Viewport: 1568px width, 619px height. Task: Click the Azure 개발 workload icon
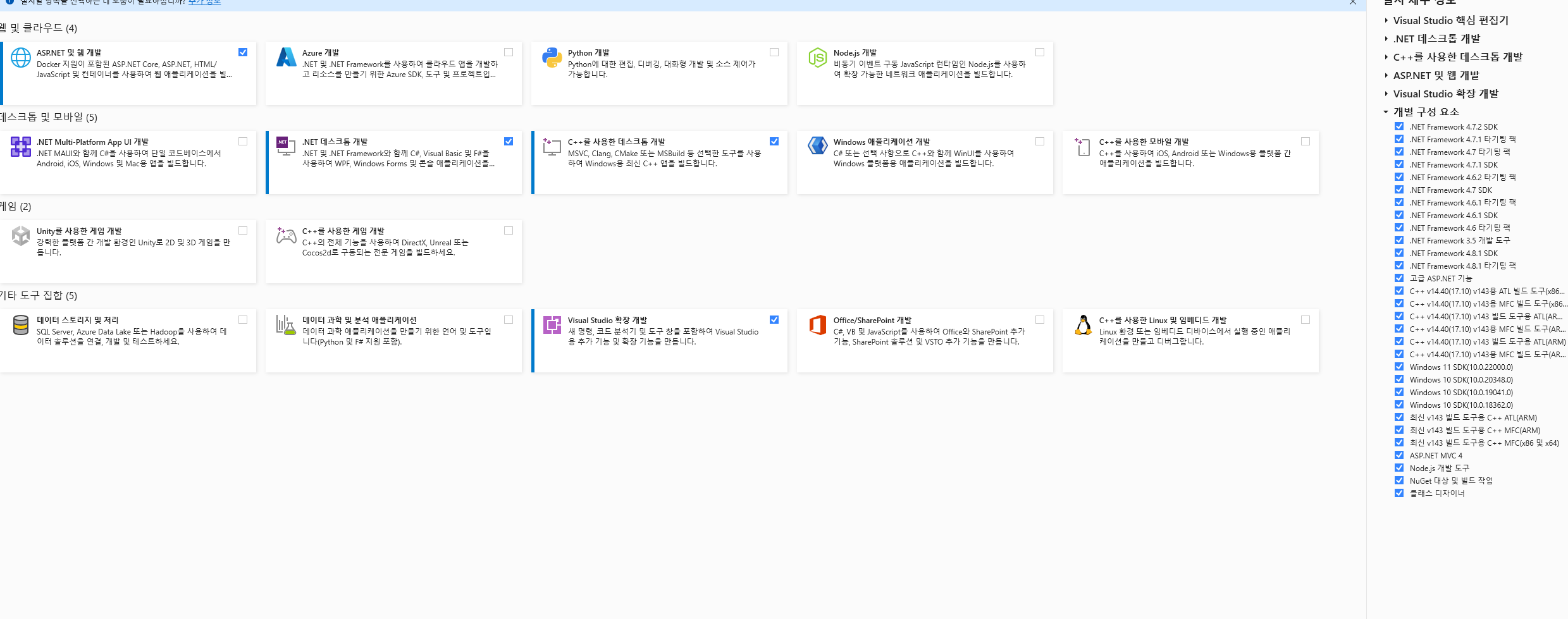click(286, 58)
